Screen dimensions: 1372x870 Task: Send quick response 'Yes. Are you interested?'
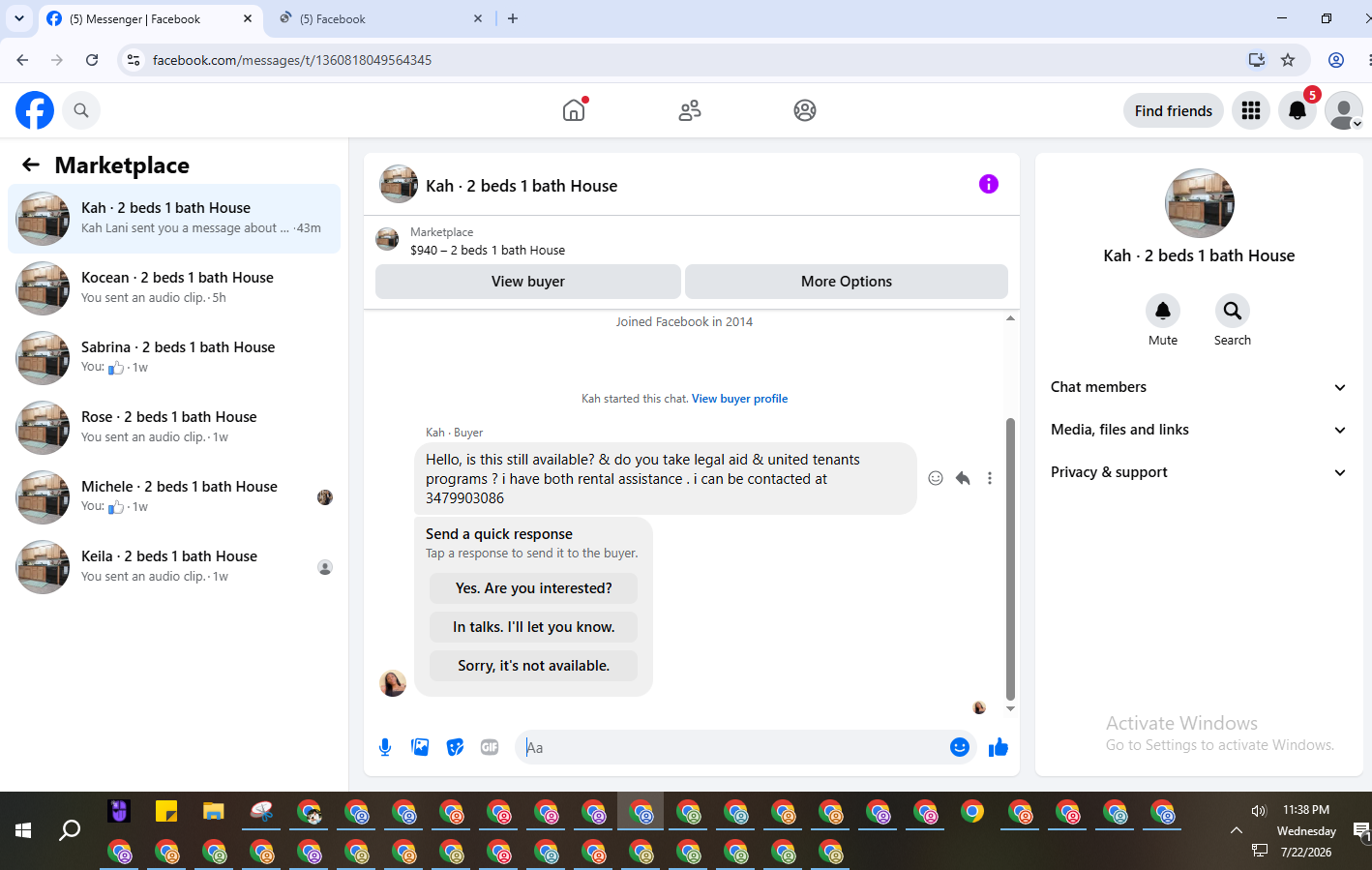pyautogui.click(x=534, y=588)
